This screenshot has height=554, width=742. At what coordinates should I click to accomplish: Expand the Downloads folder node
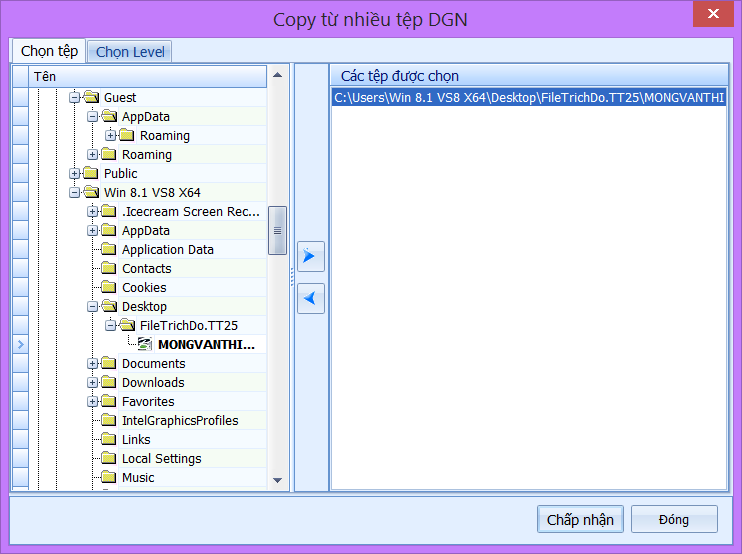93,383
